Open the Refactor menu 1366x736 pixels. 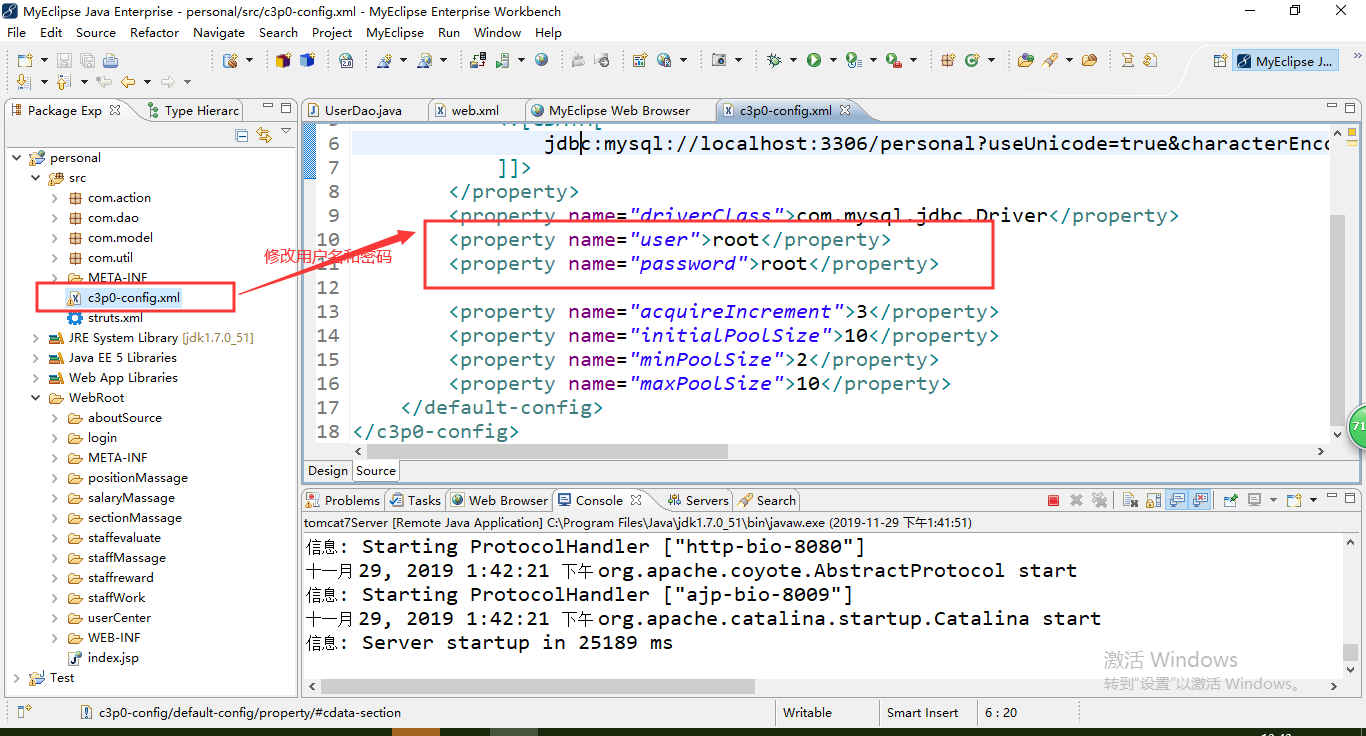pos(154,32)
